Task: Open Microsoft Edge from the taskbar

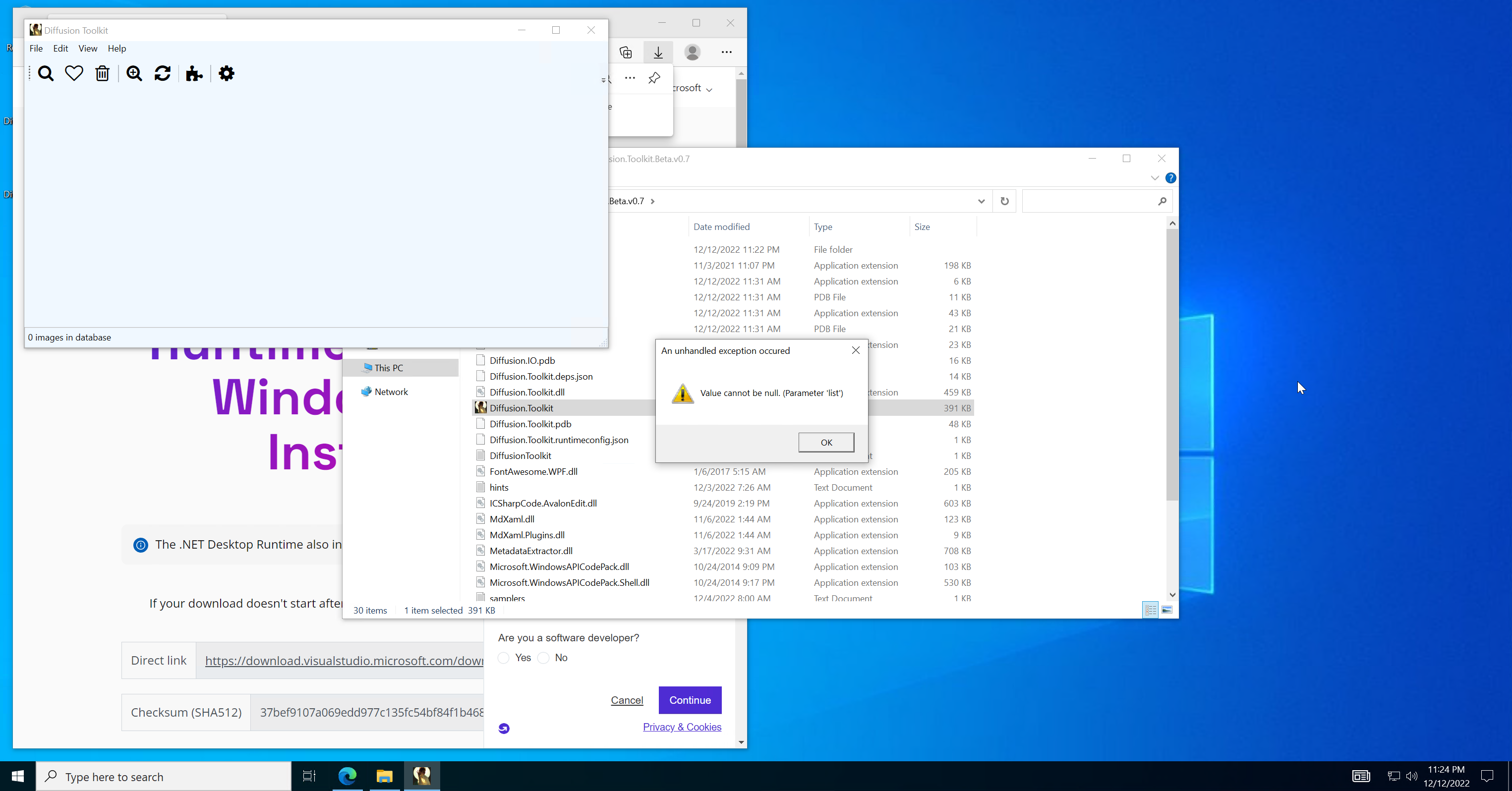Action: tap(348, 776)
